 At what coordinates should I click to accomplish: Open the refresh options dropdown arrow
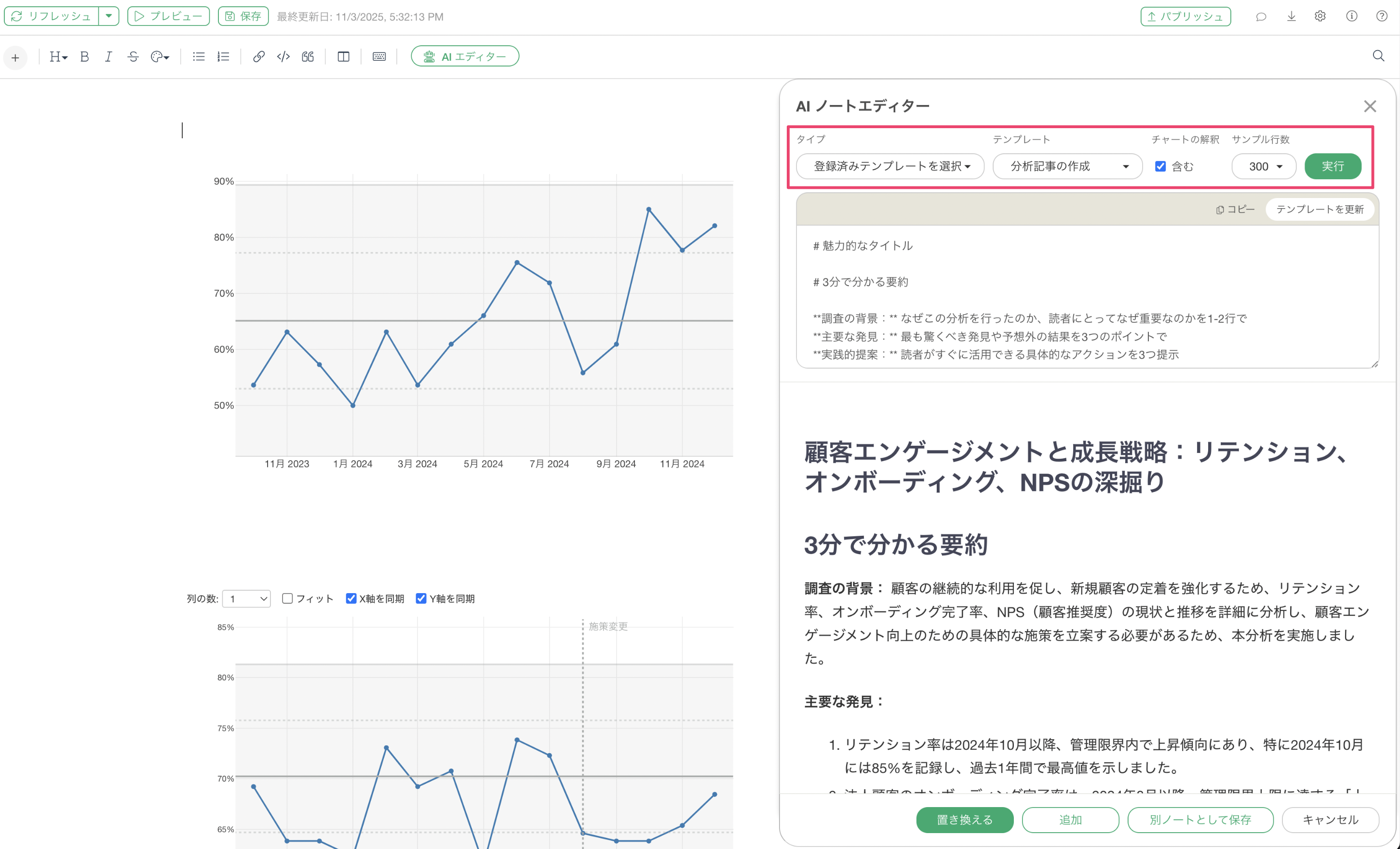[x=108, y=16]
